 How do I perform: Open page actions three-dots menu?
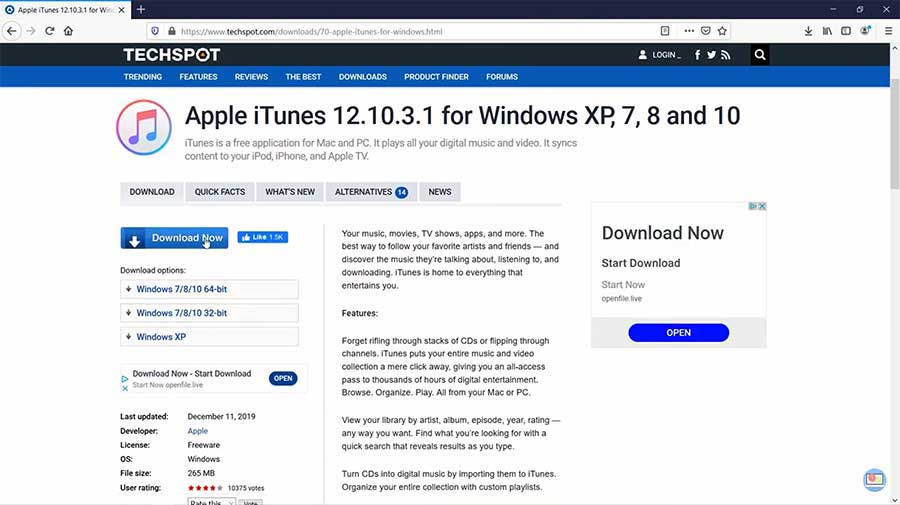pos(689,31)
